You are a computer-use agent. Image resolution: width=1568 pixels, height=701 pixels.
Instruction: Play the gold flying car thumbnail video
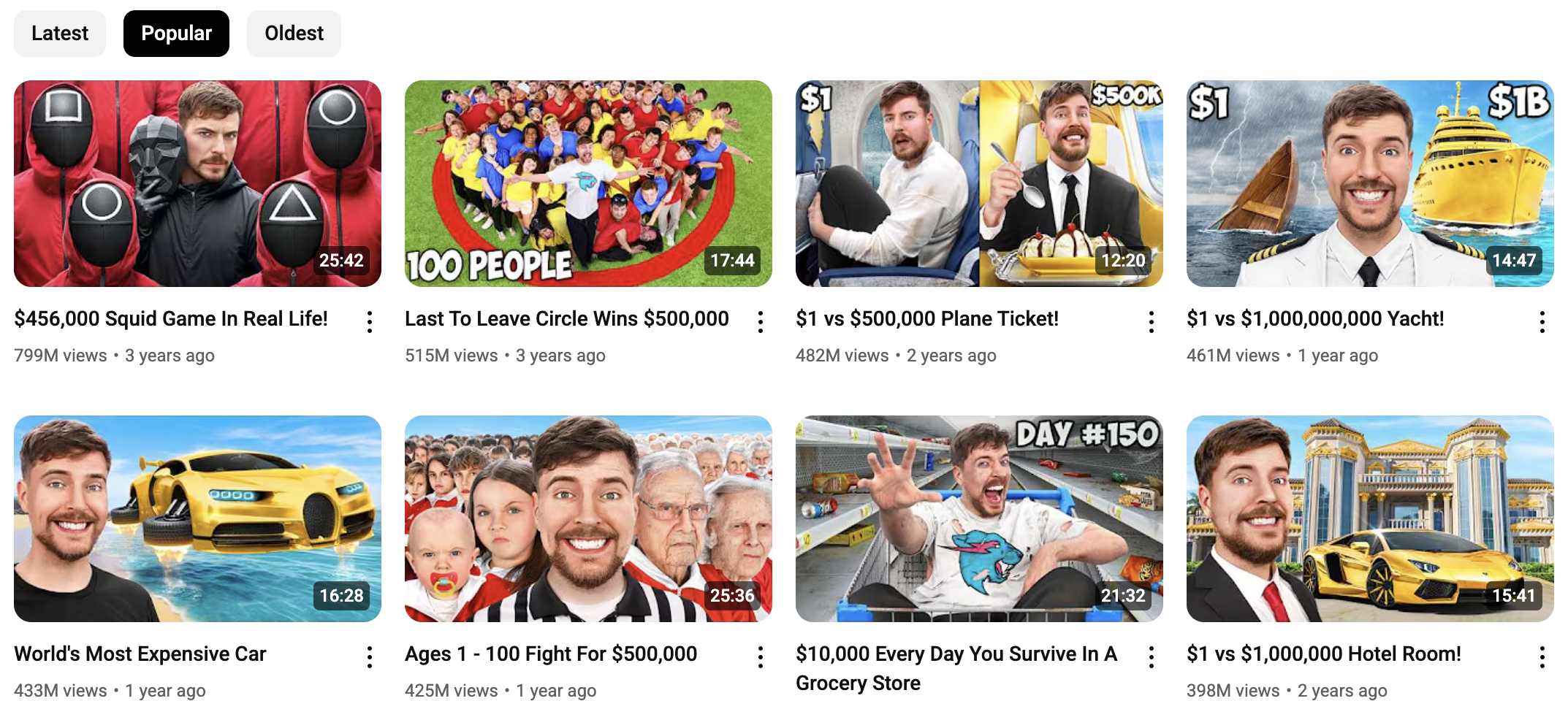tap(197, 518)
